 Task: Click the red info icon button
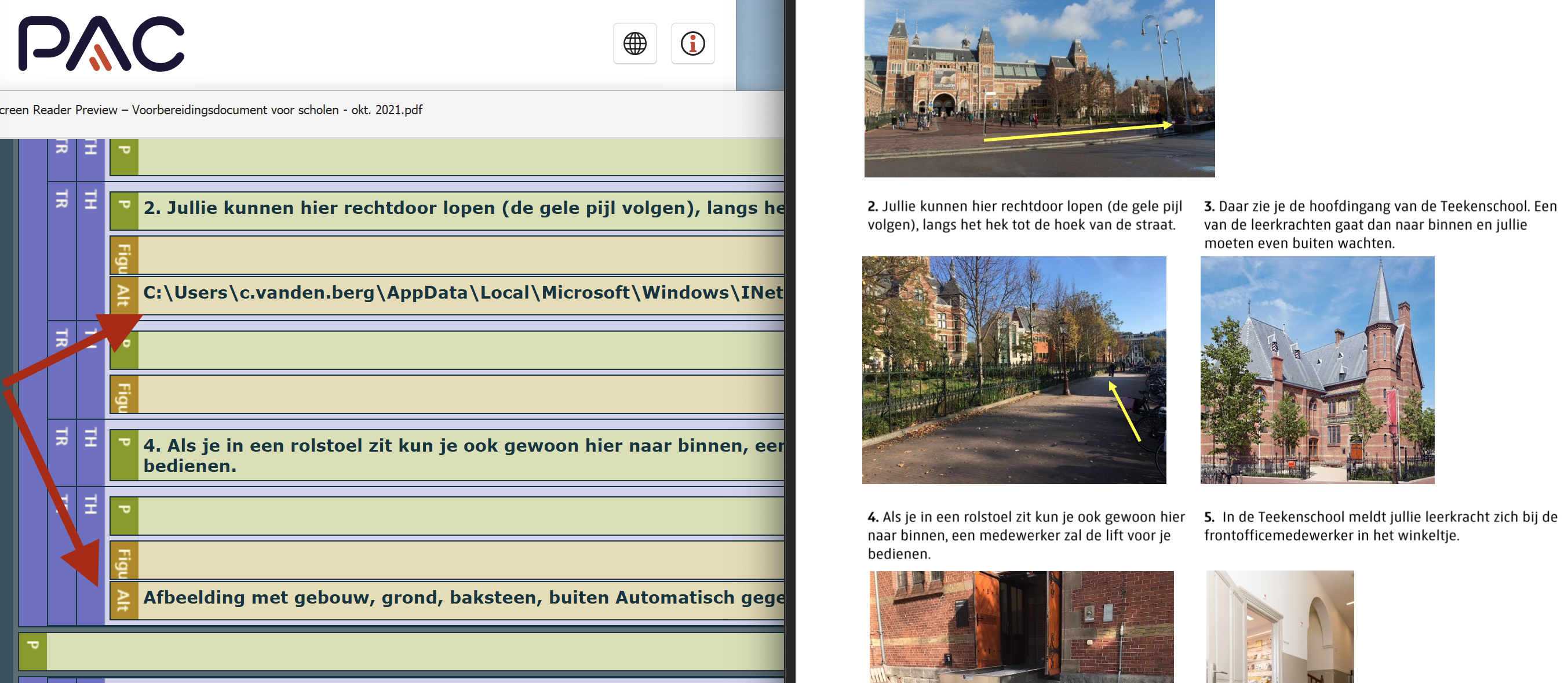tap(692, 43)
